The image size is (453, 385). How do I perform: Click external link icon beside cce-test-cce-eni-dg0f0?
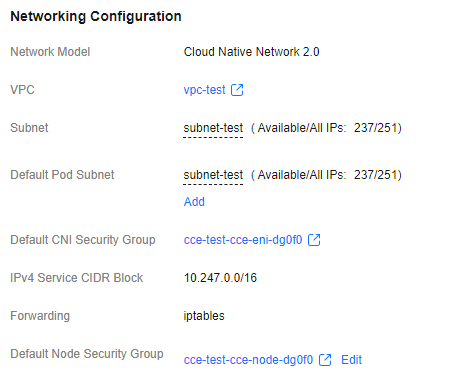314,240
